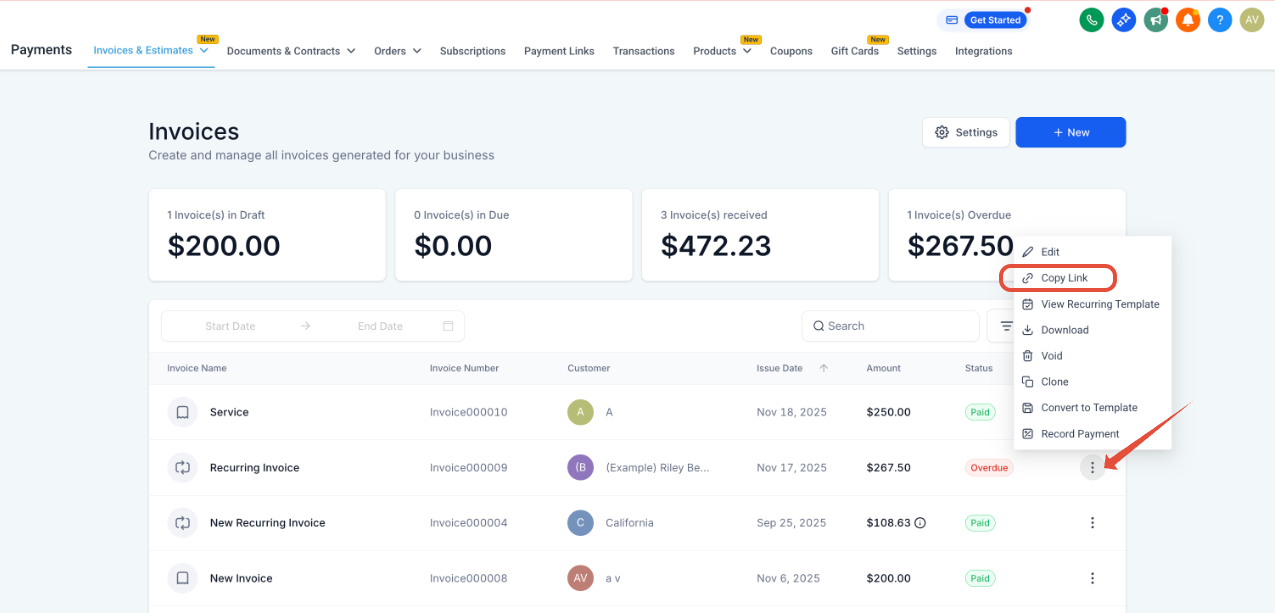Viewport: 1275px width, 613px height.
Task: Expand the Orders dropdown
Action: pos(417,51)
